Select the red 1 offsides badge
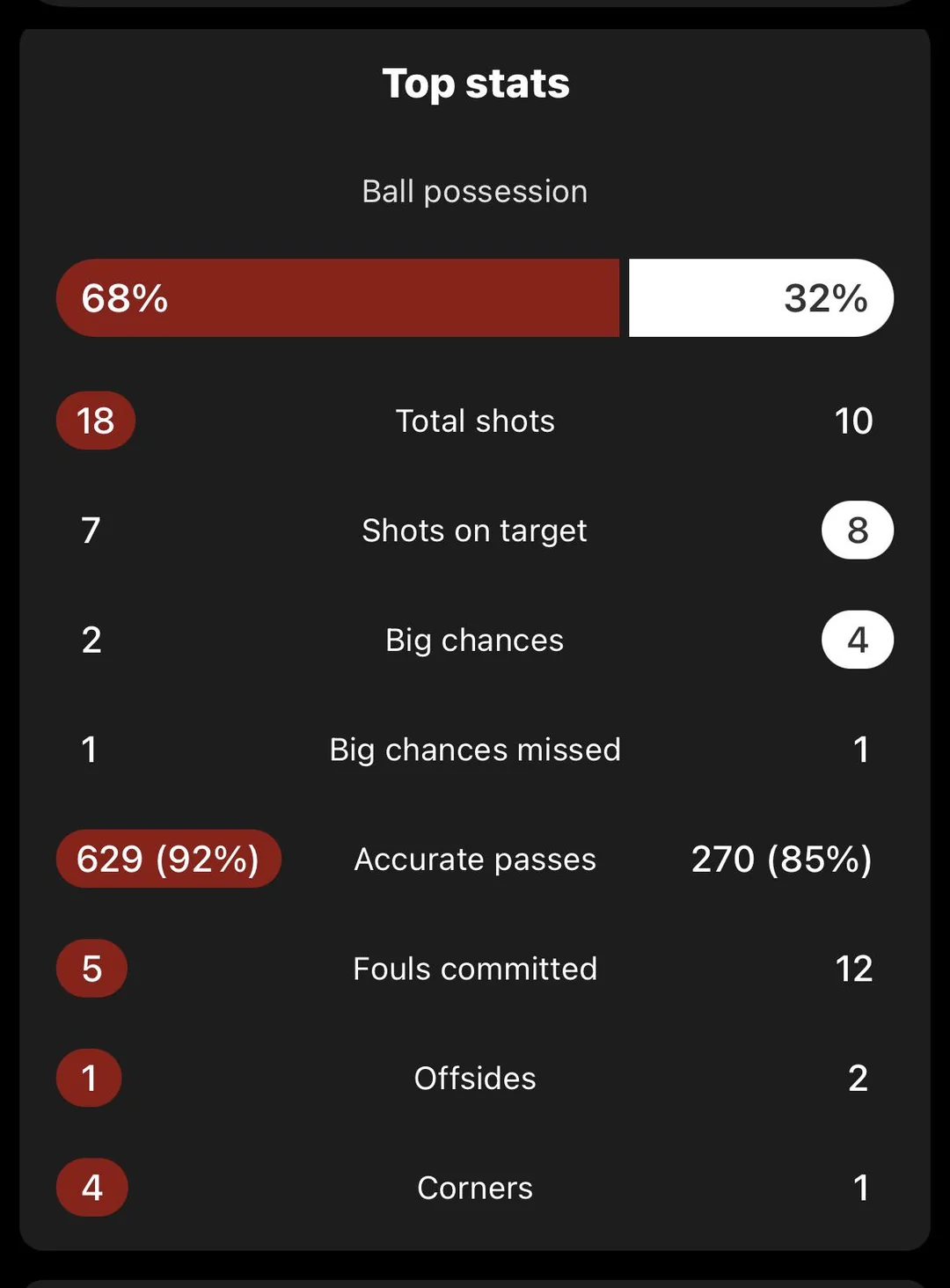The height and width of the screenshot is (1288, 950). coord(89,1078)
